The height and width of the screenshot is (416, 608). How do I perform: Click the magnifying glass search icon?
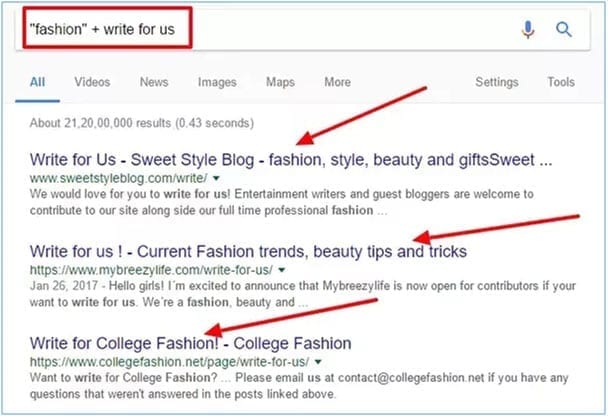(x=563, y=29)
